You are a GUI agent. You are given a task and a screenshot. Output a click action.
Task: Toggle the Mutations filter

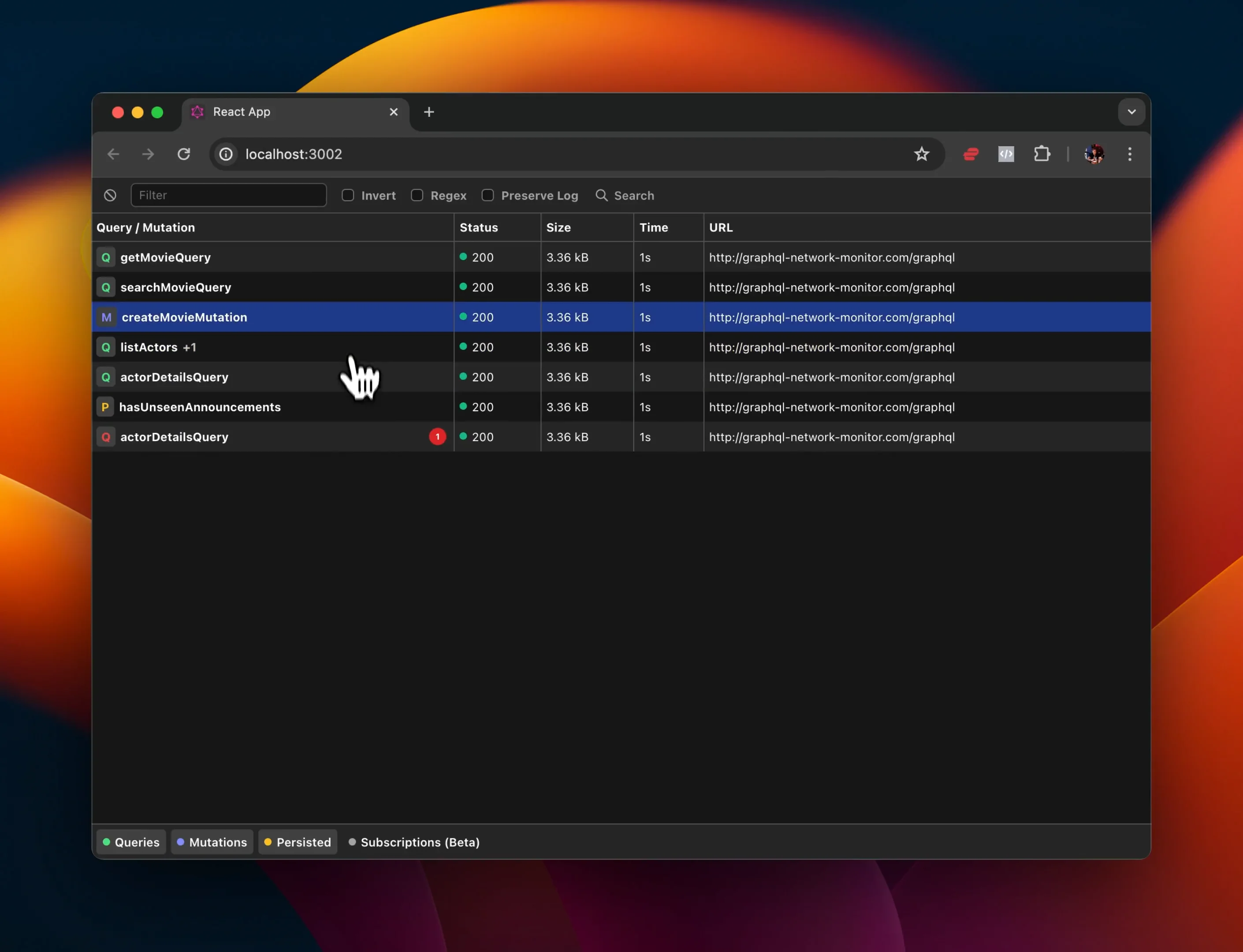coord(212,842)
